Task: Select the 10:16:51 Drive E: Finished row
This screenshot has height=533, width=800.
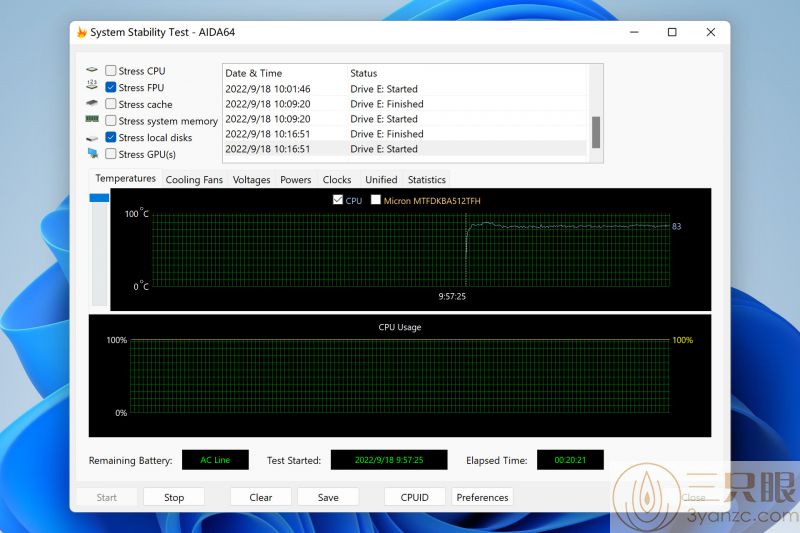Action: pyautogui.click(x=405, y=134)
